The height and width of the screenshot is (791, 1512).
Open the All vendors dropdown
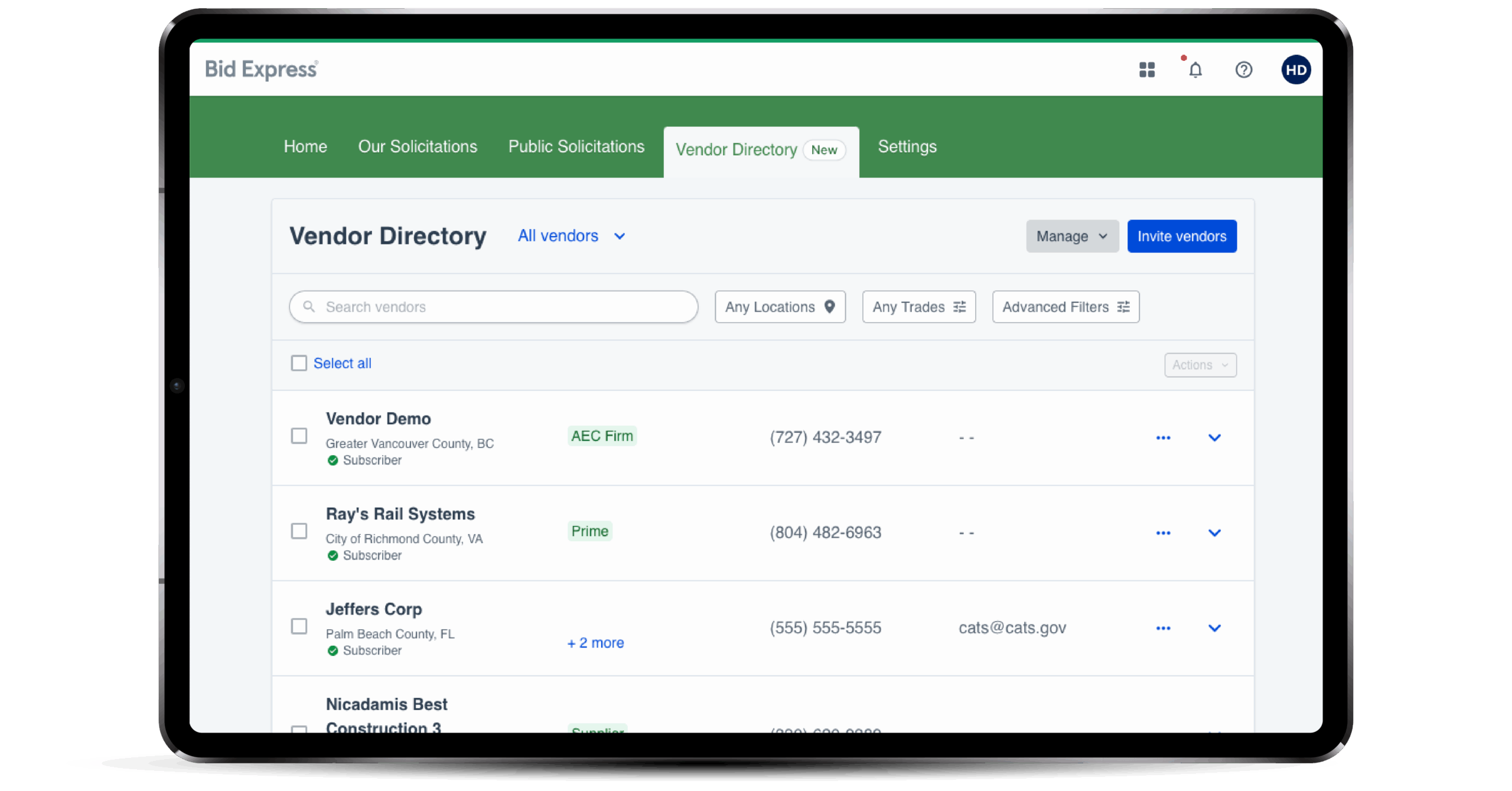[571, 236]
